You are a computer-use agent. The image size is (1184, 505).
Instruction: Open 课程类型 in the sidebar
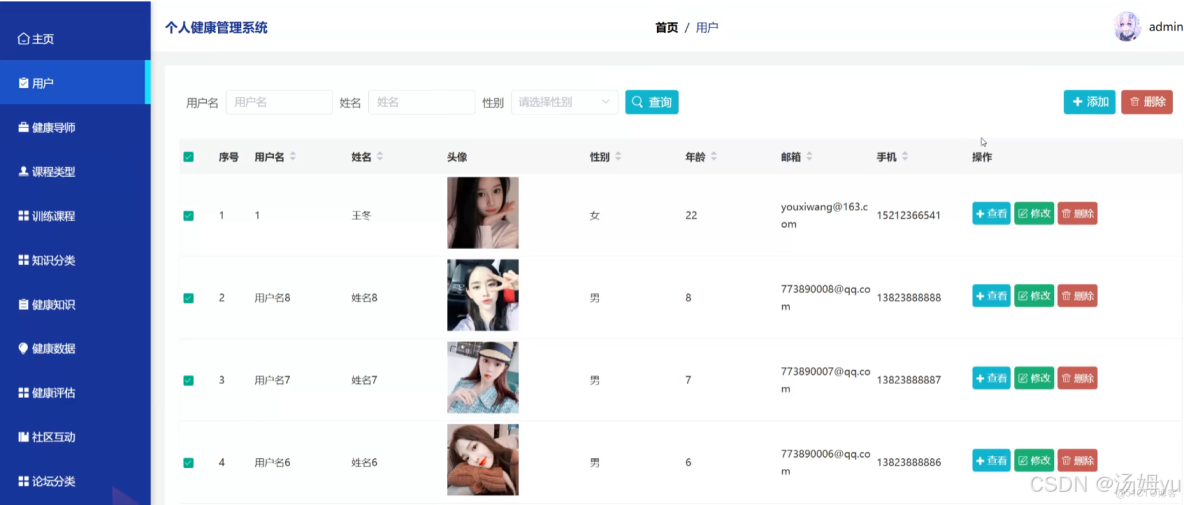[76, 171]
